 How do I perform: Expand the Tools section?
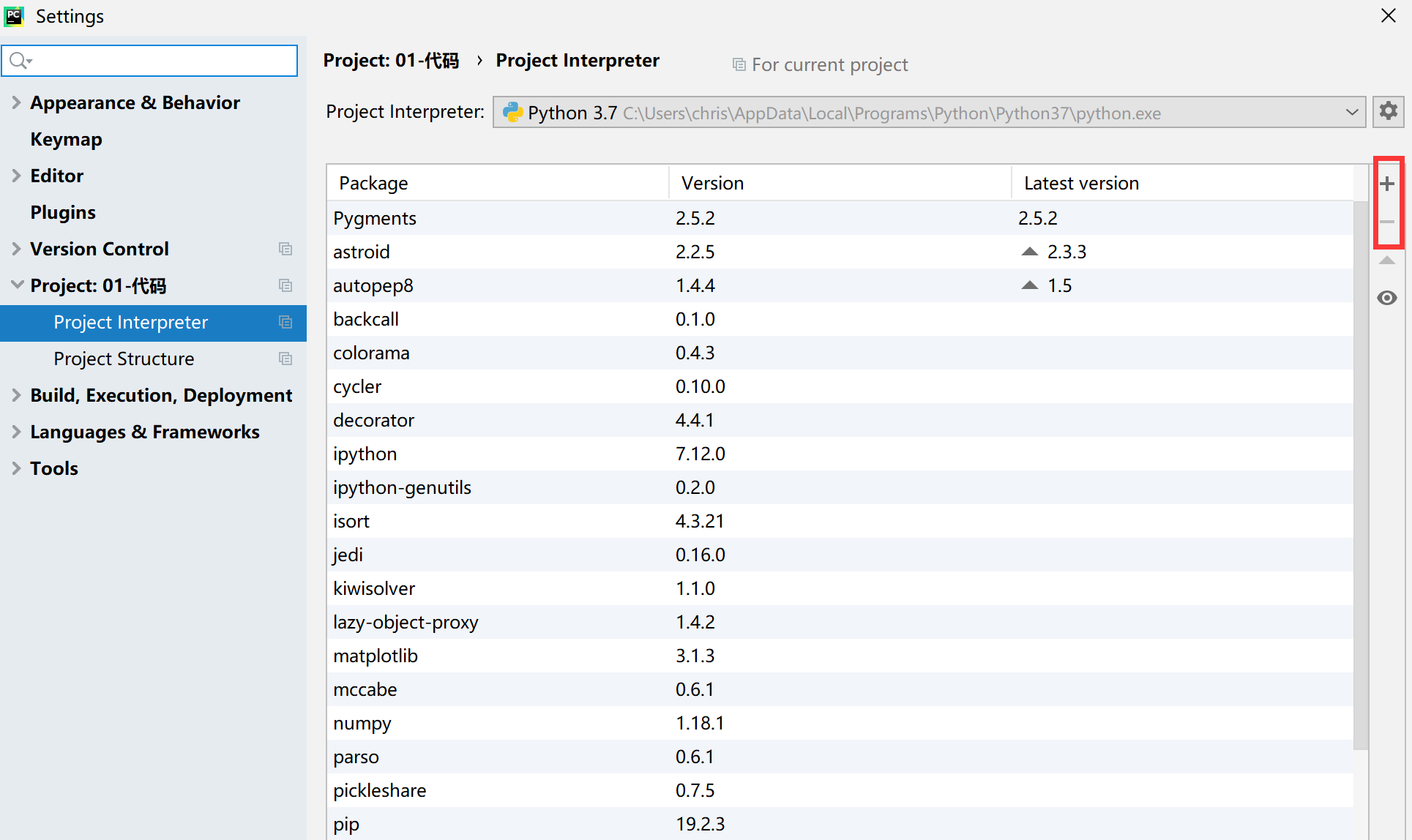(16, 468)
